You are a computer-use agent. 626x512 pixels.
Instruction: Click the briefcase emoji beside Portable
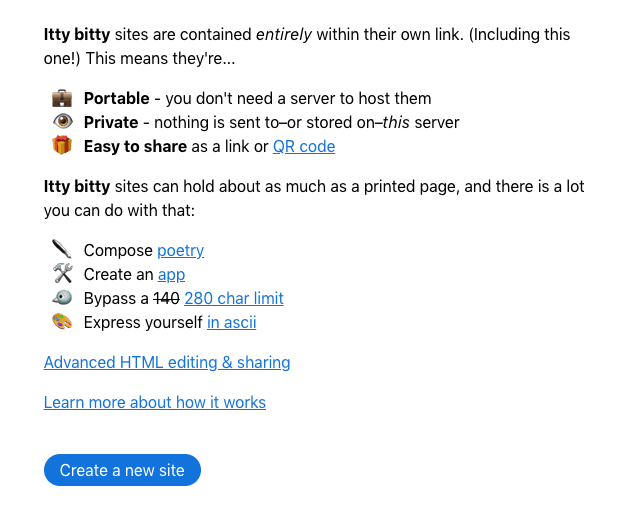(62, 98)
